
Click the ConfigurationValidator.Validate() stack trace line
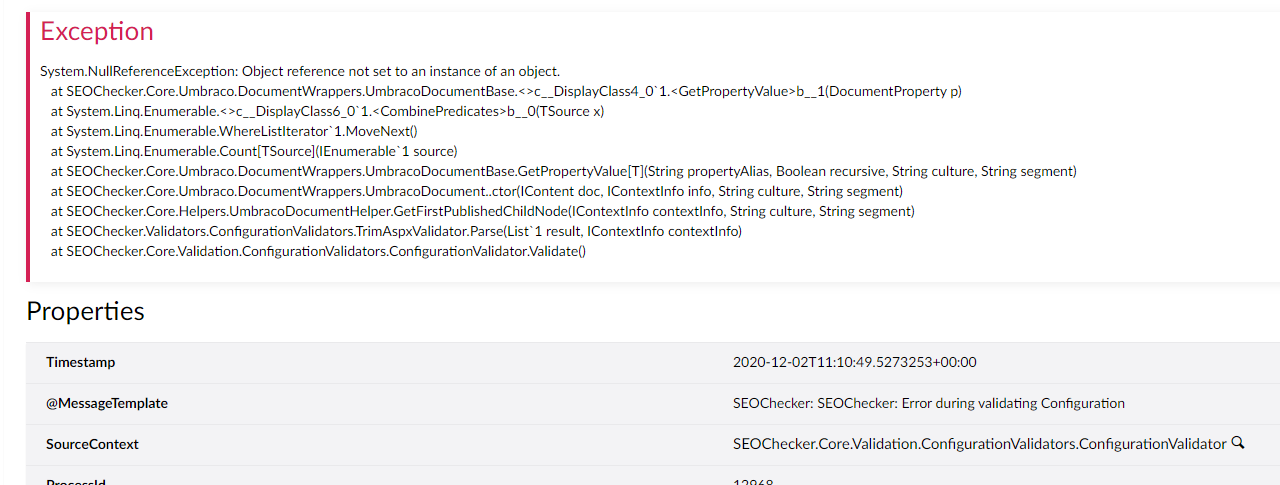coord(318,251)
